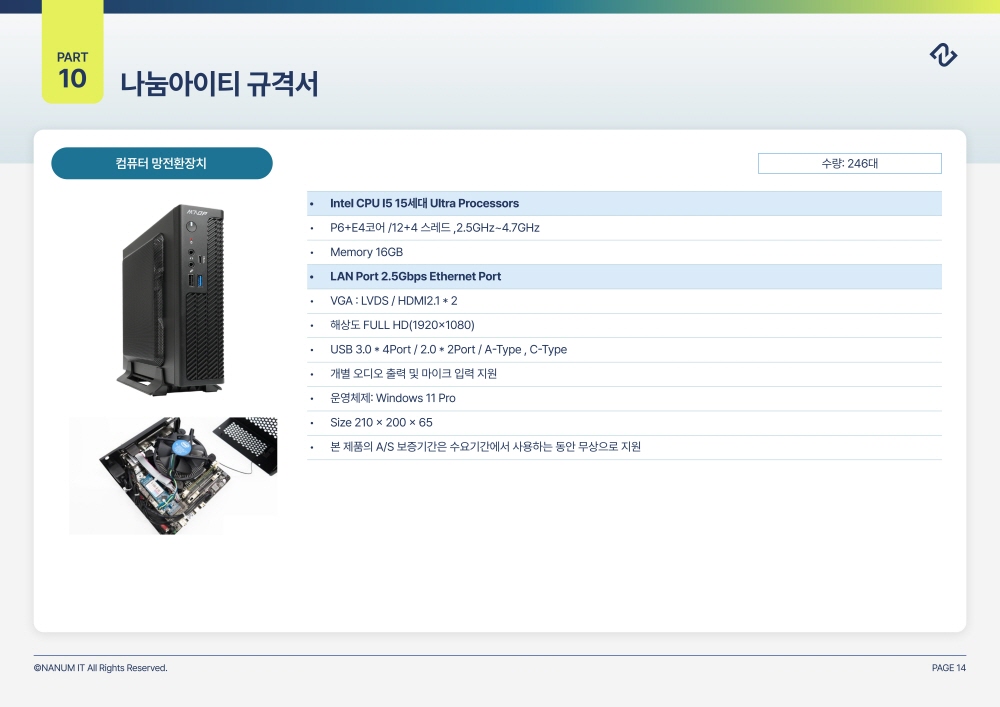Select the VGA : LVDS / HDMI2.1 line
The width and height of the screenshot is (1000, 707).
point(393,301)
